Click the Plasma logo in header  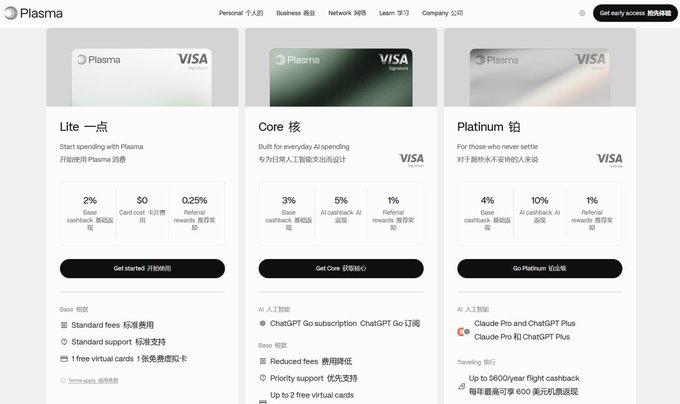33,13
